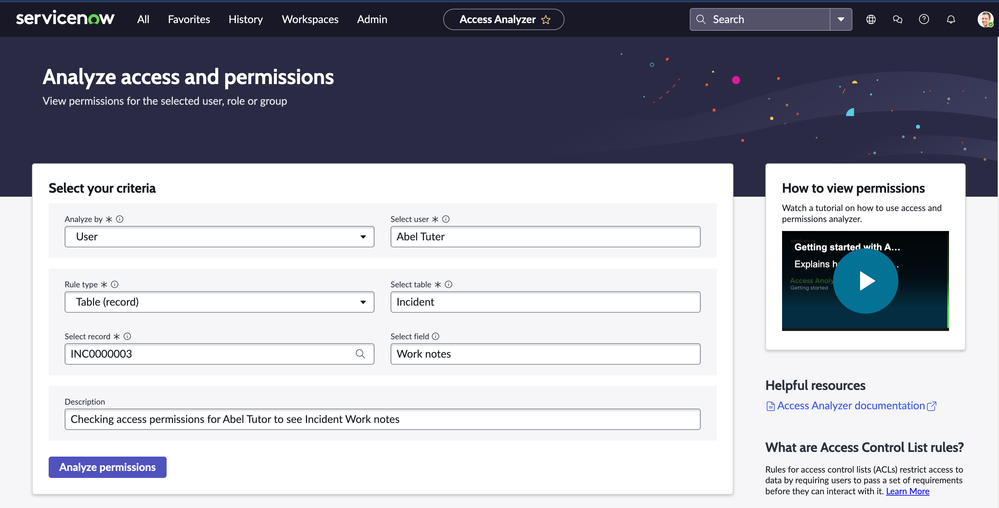Click info icon next to Select table

[x=449, y=285]
